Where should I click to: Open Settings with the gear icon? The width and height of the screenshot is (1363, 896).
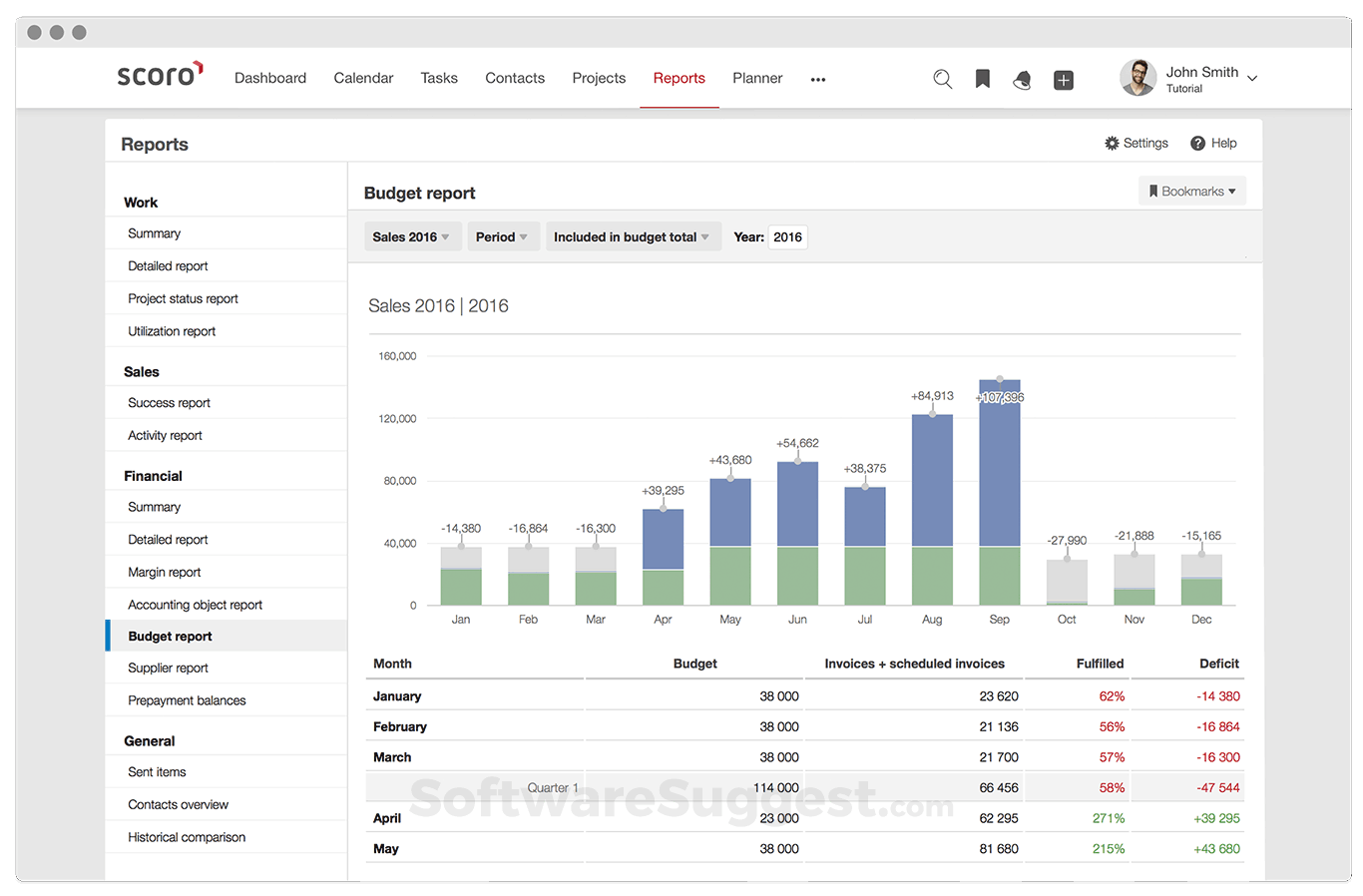click(x=1112, y=144)
